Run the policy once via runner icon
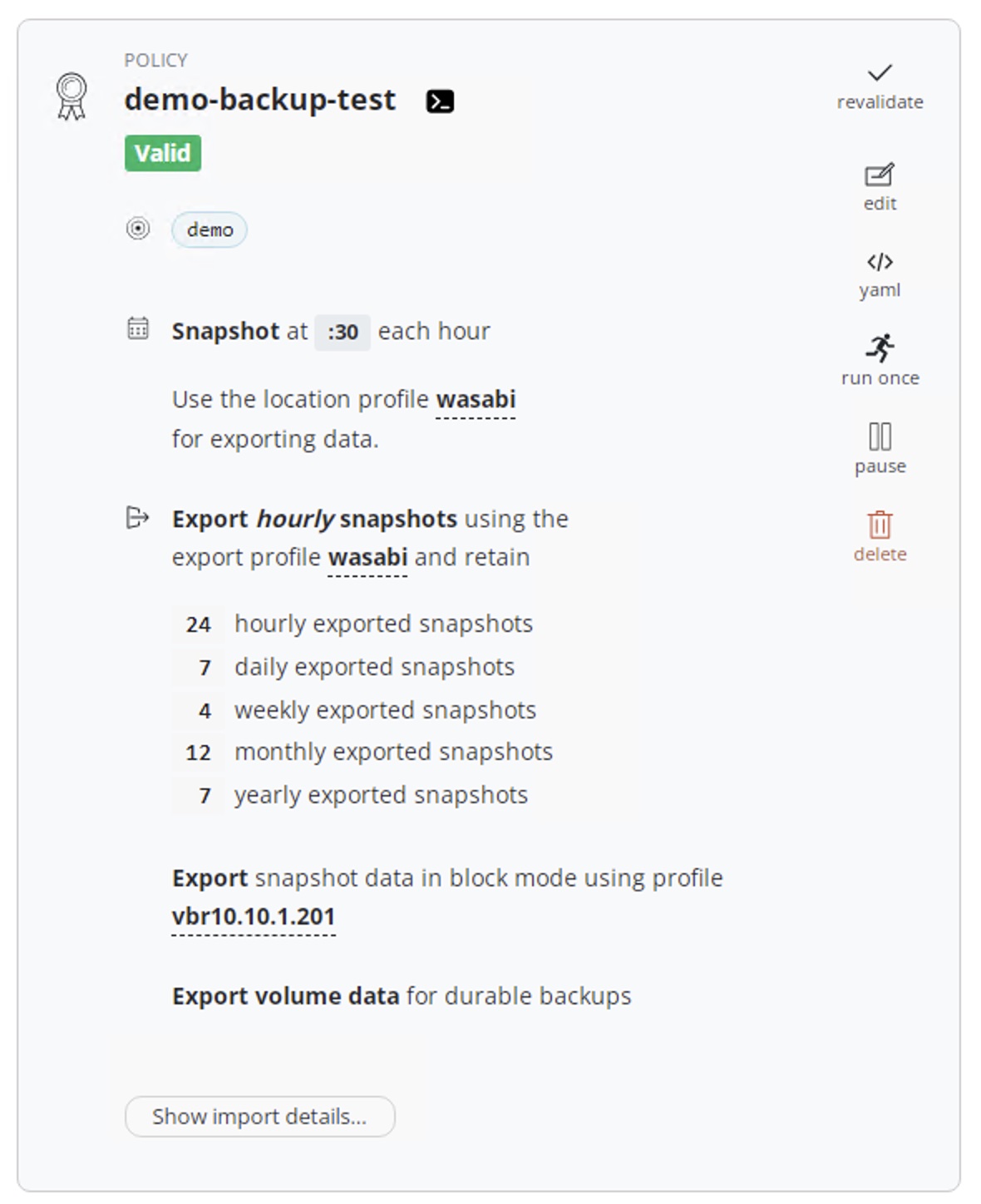The width and height of the screenshot is (981, 1204). click(x=880, y=348)
